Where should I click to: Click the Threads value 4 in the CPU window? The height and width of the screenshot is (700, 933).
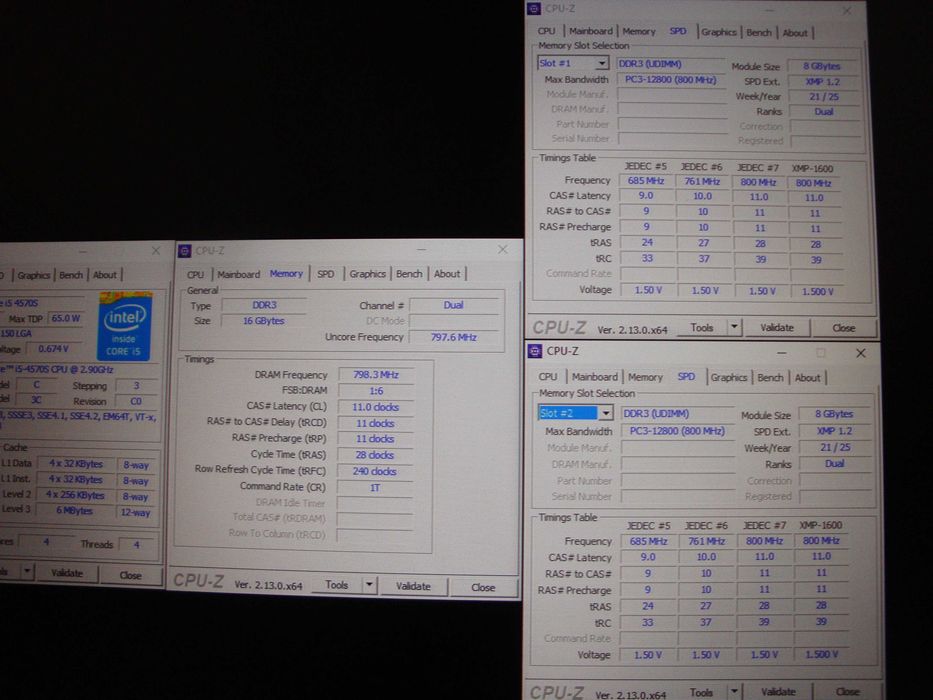tap(136, 544)
